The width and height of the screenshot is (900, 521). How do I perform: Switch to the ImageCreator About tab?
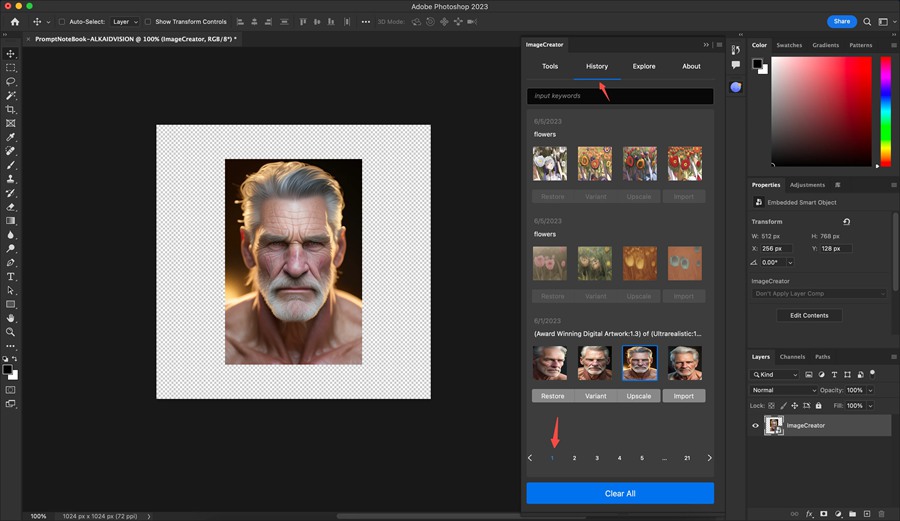[691, 67]
